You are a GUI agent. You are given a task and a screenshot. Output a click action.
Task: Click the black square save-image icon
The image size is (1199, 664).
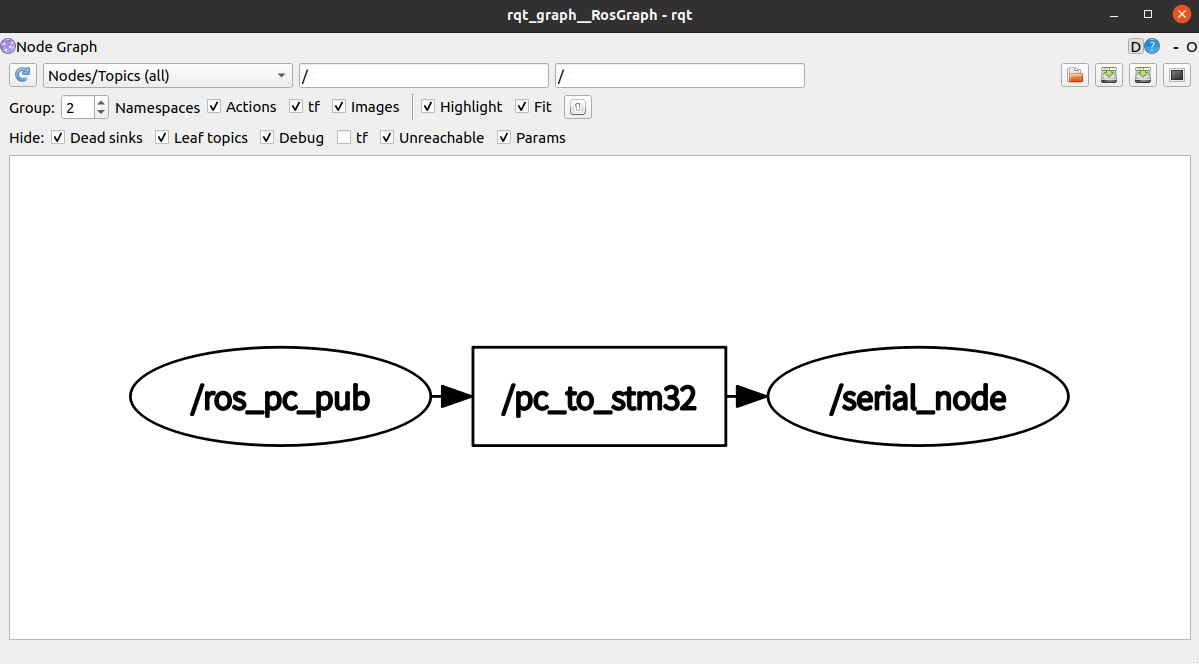[x=1177, y=76]
